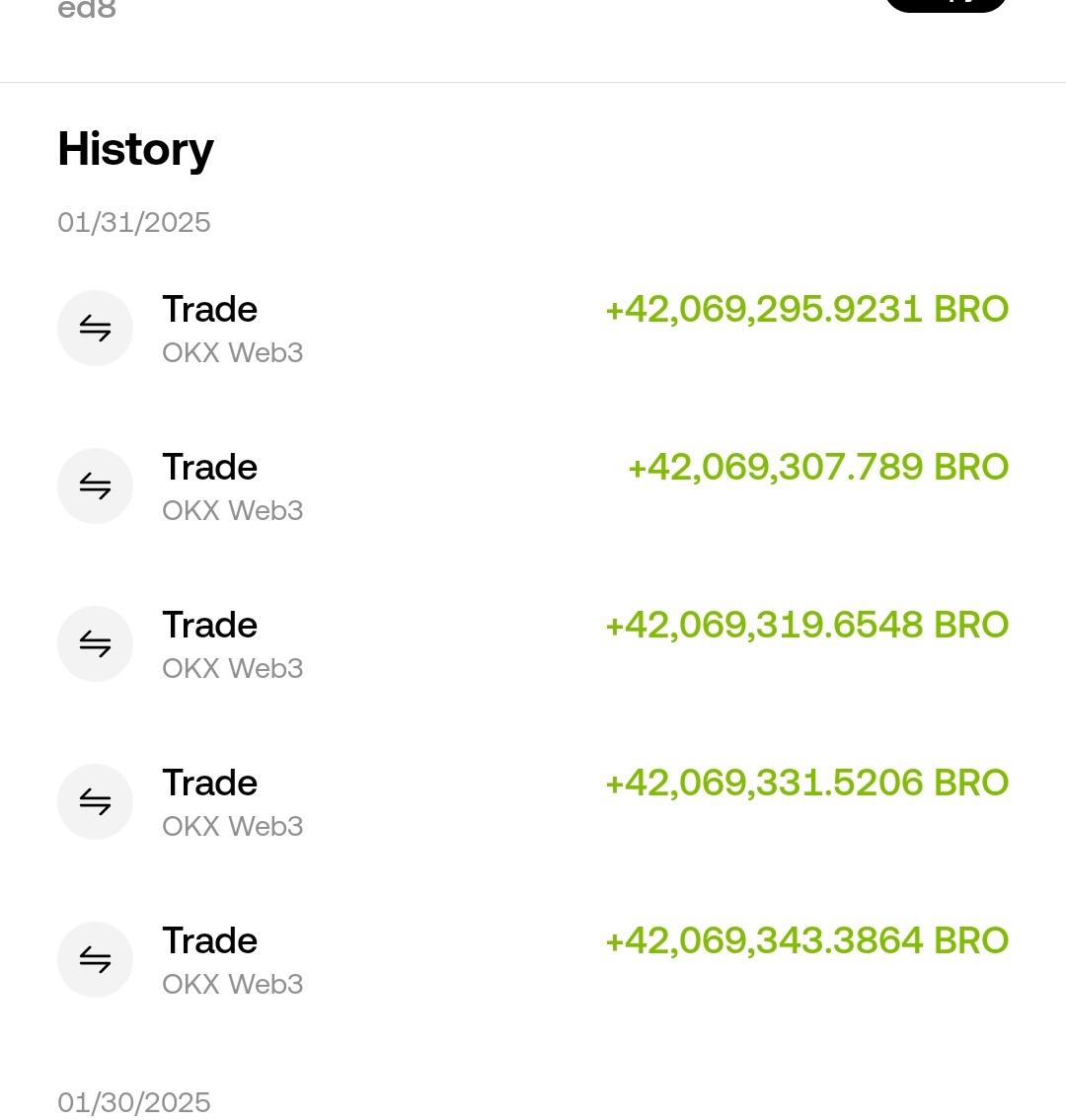View details for +42,069,331.5206 BRO amount
1066x1120 pixels.
(806, 783)
